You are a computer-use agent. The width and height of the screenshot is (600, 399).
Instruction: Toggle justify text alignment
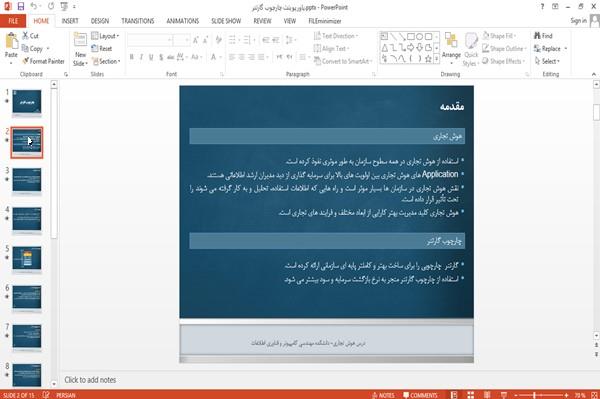tap(261, 57)
